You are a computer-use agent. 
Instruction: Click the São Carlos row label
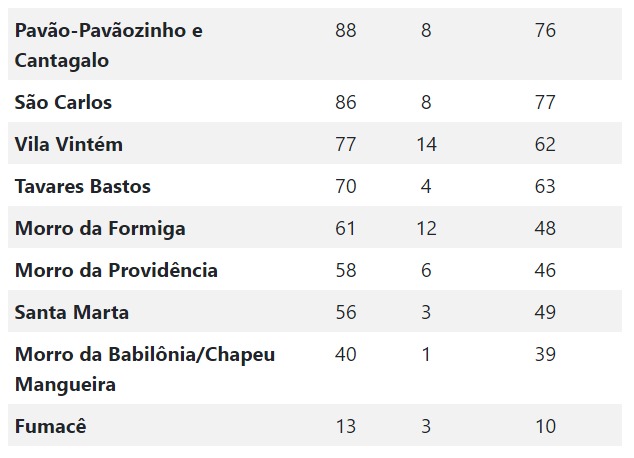tap(63, 102)
